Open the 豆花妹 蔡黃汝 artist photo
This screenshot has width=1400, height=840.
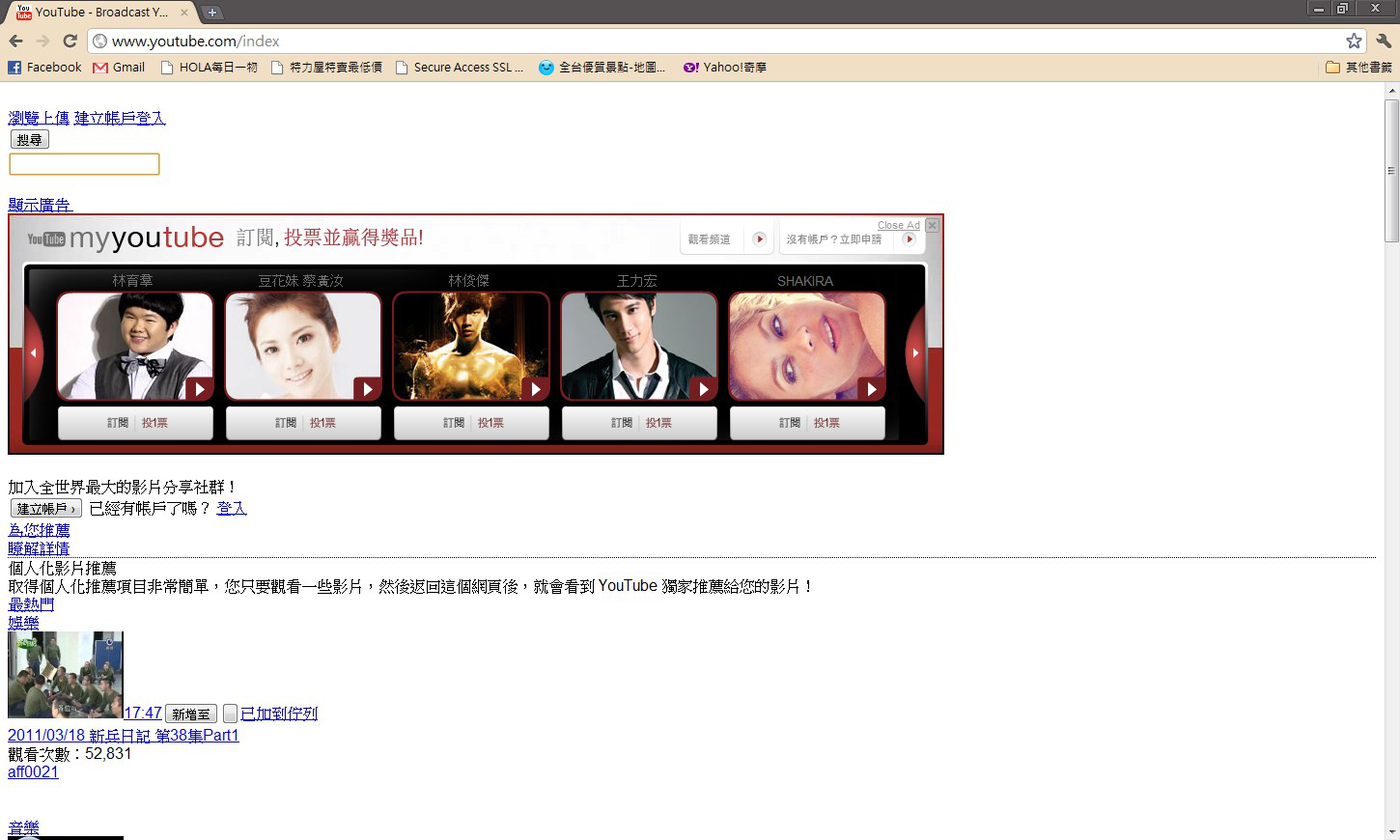303,347
